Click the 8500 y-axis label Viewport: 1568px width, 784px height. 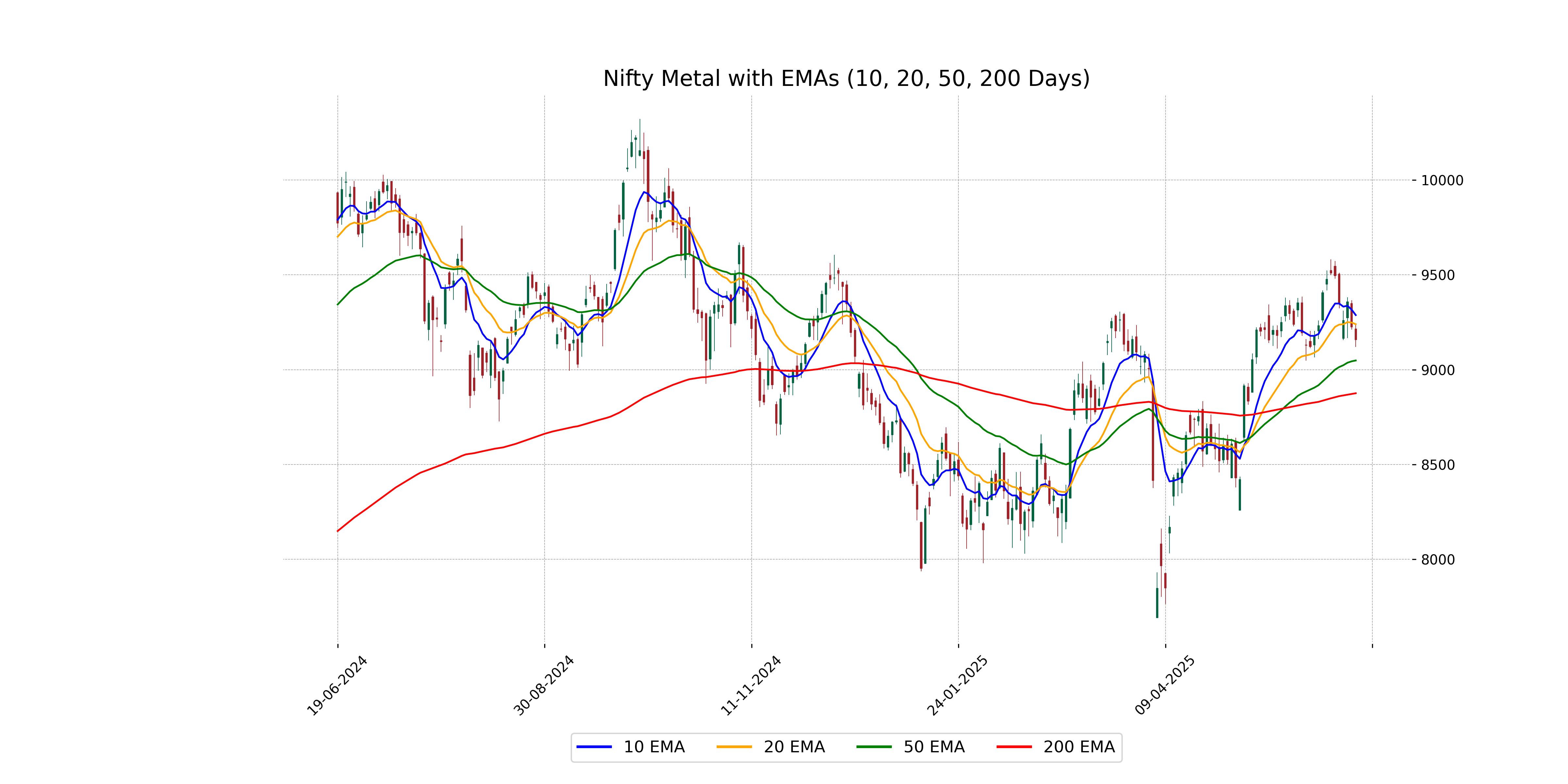tap(1438, 465)
